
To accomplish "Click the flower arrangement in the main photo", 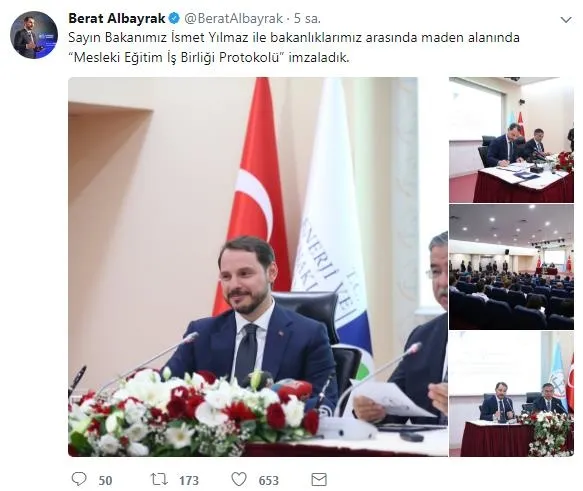I will coord(193,413).
